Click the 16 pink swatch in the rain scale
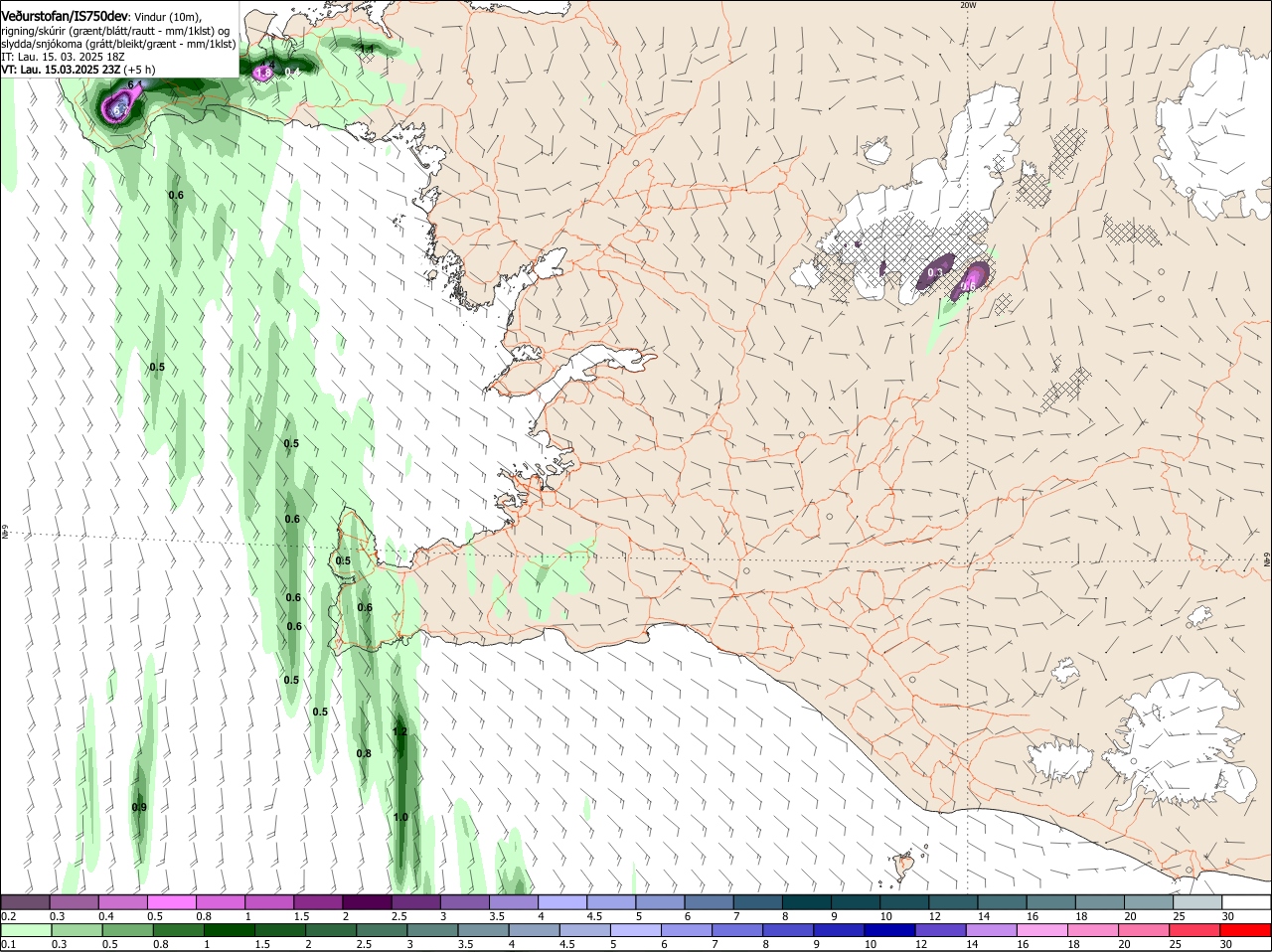 tap(1041, 930)
